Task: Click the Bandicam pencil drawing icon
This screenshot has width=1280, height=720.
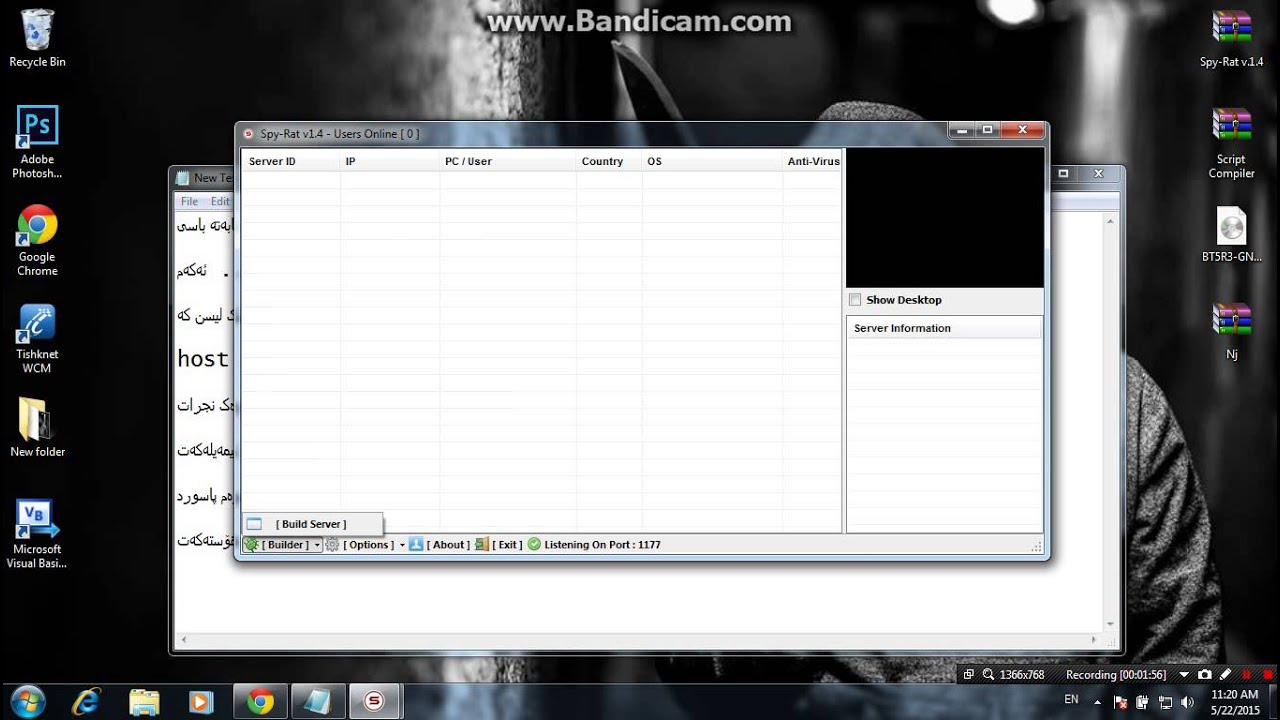Action: pyautogui.click(x=1225, y=675)
